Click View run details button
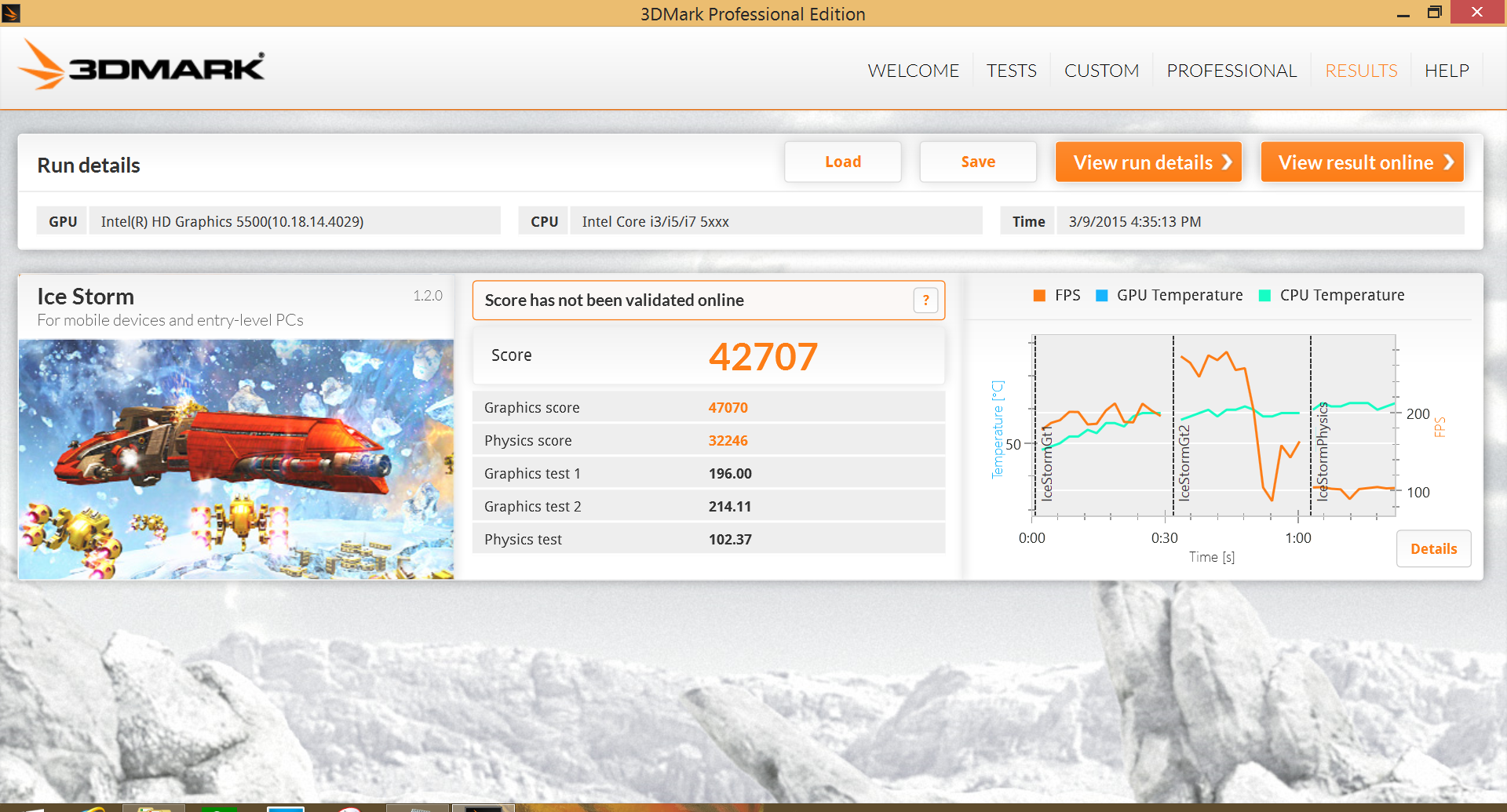The width and height of the screenshot is (1507, 812). coord(1148,162)
